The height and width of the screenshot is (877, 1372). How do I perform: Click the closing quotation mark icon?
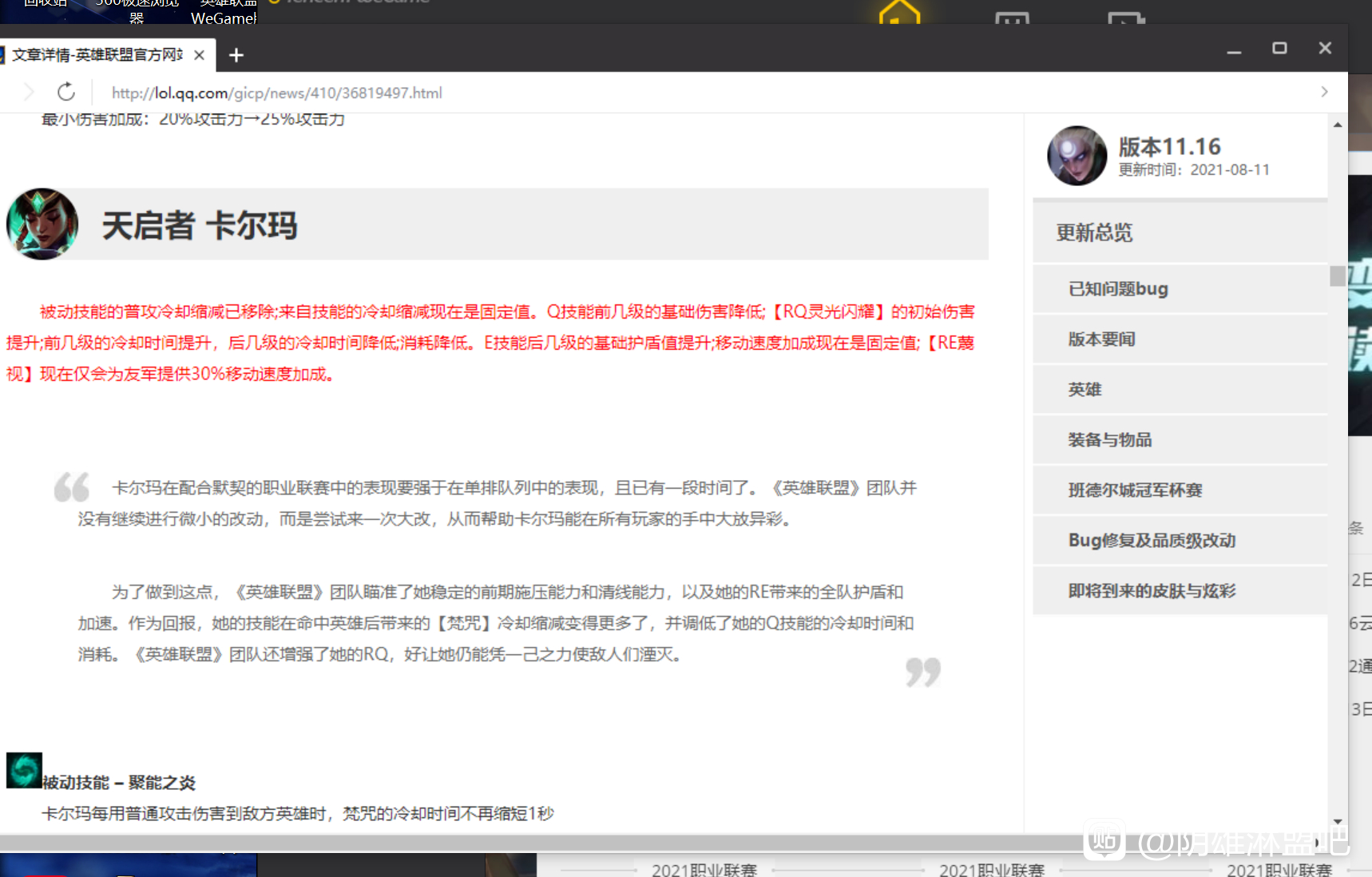(x=923, y=673)
